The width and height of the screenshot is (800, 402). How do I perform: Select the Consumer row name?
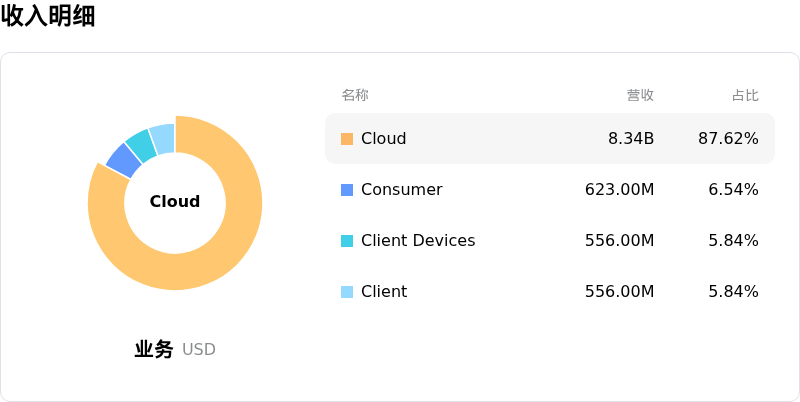pos(401,190)
